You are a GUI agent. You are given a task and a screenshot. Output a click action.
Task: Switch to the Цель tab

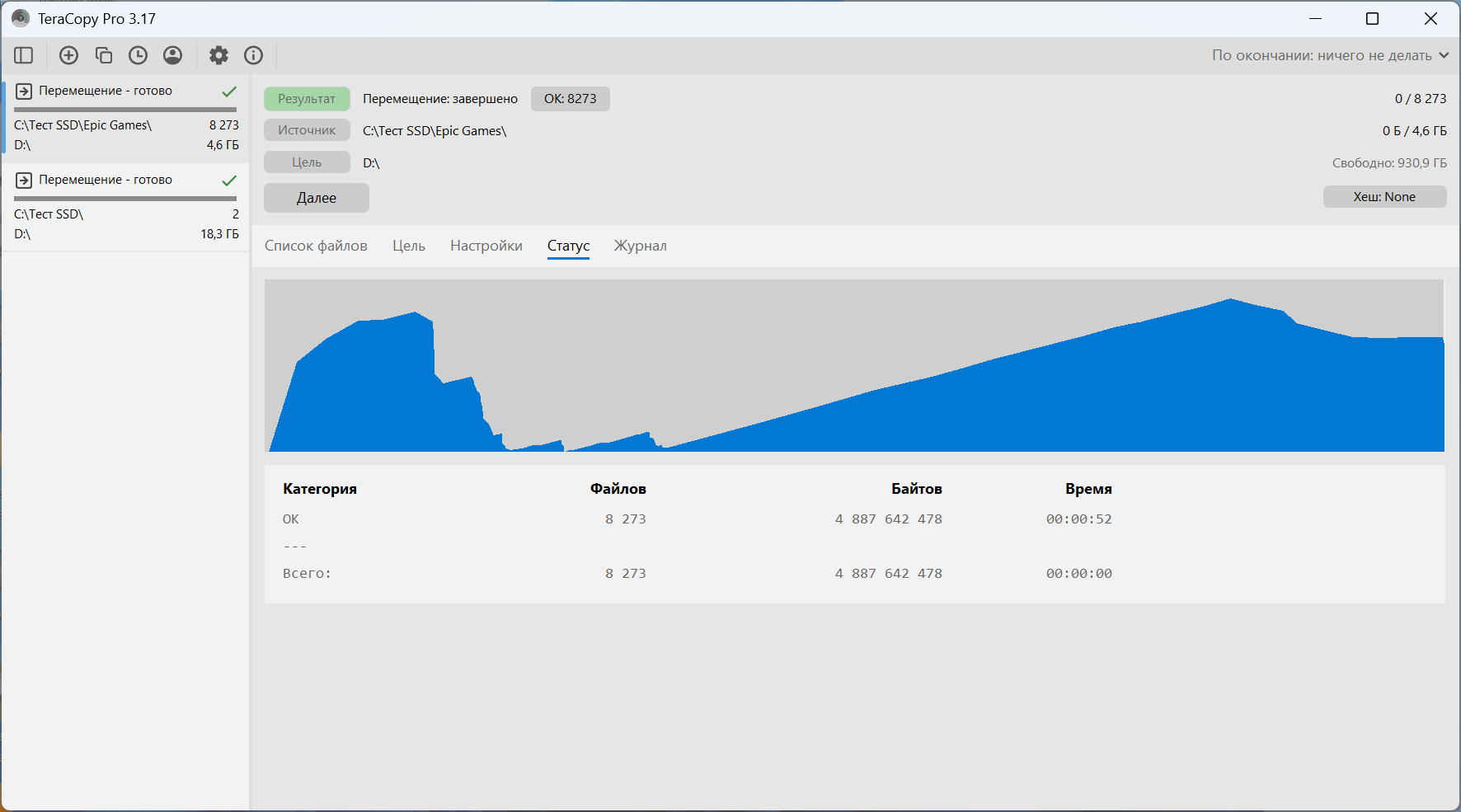click(409, 246)
